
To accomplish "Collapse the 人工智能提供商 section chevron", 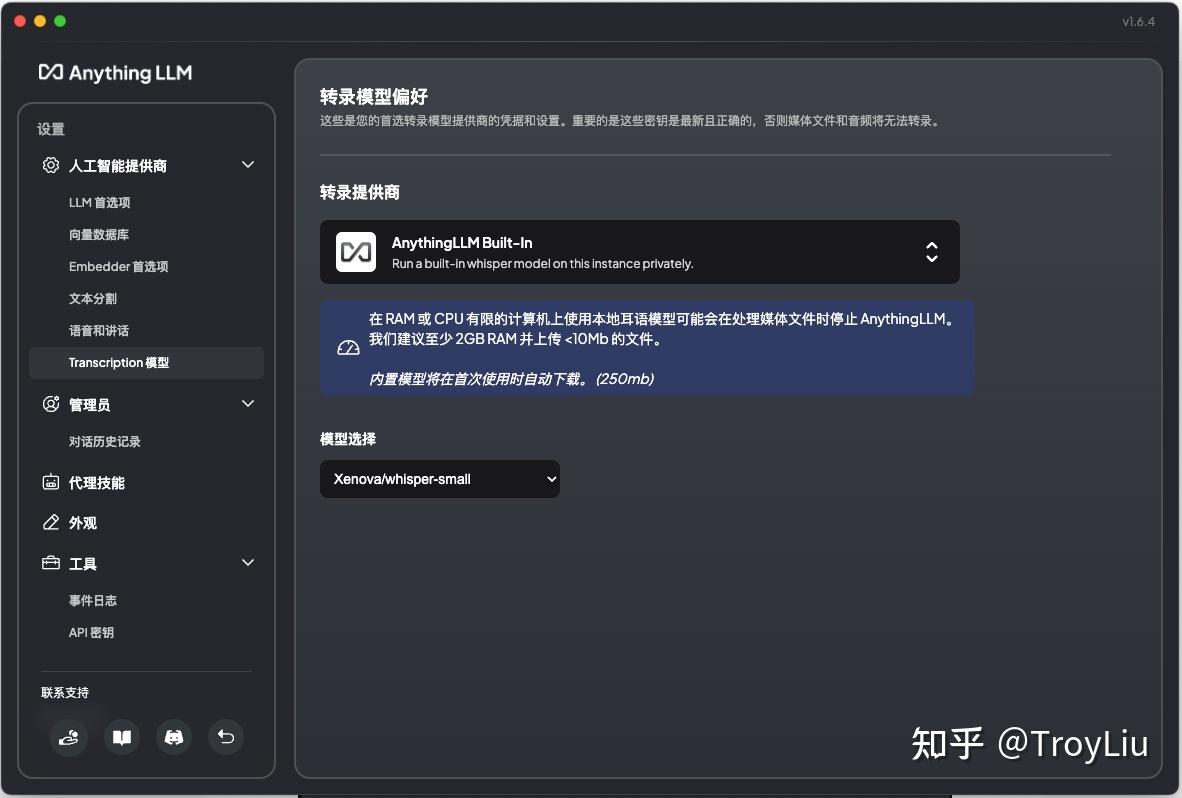I will pos(247,164).
